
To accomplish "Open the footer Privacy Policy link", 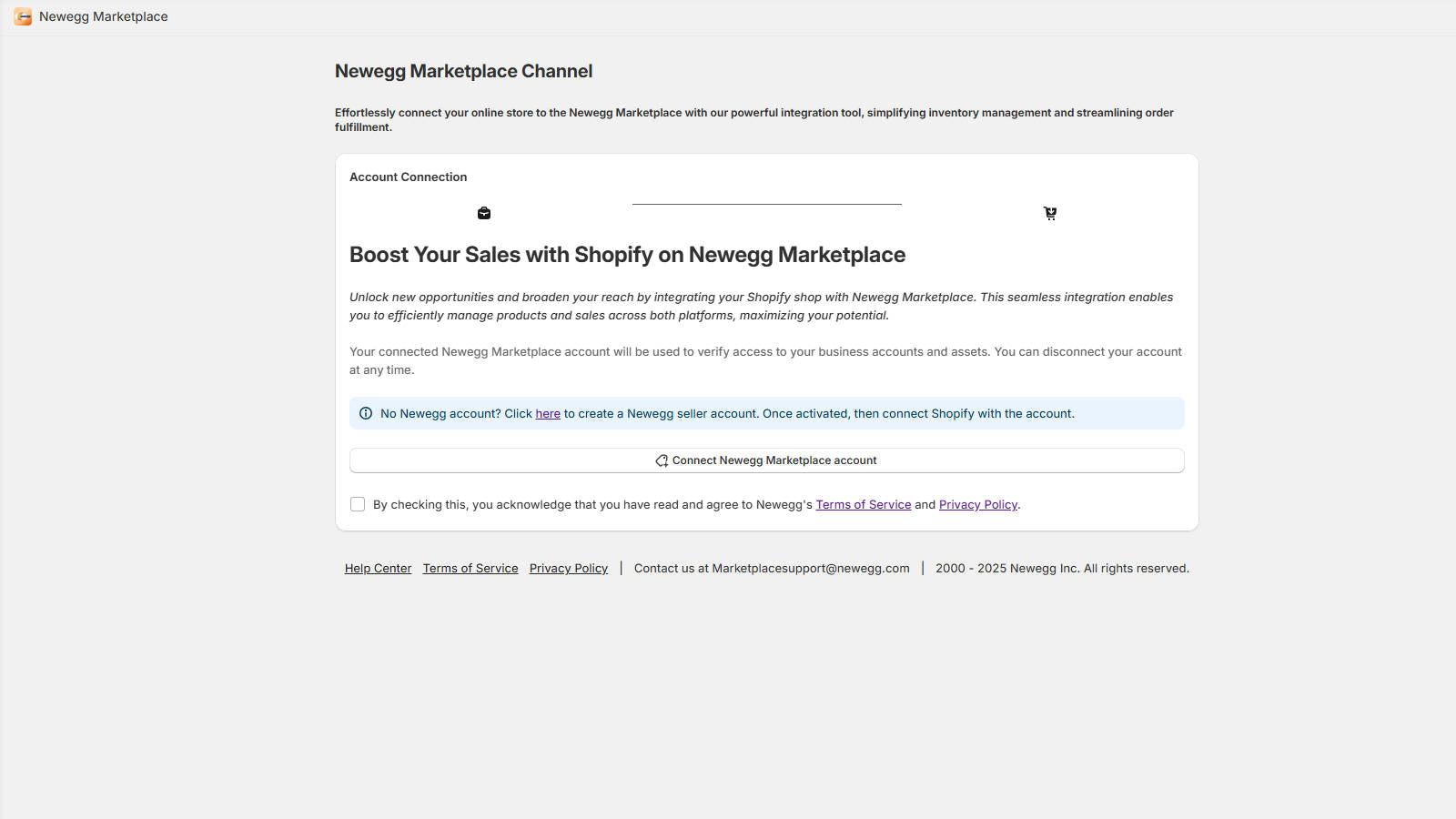I will (x=568, y=568).
